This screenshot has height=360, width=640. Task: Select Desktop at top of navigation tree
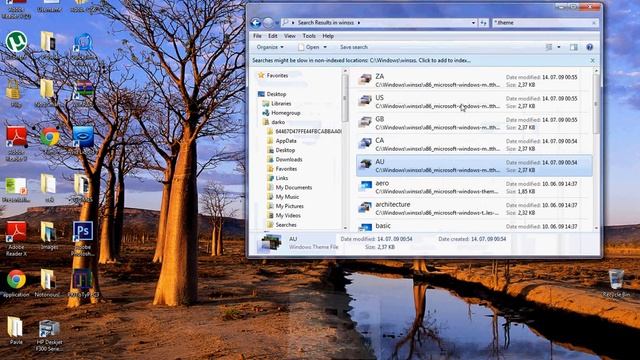click(x=272, y=94)
